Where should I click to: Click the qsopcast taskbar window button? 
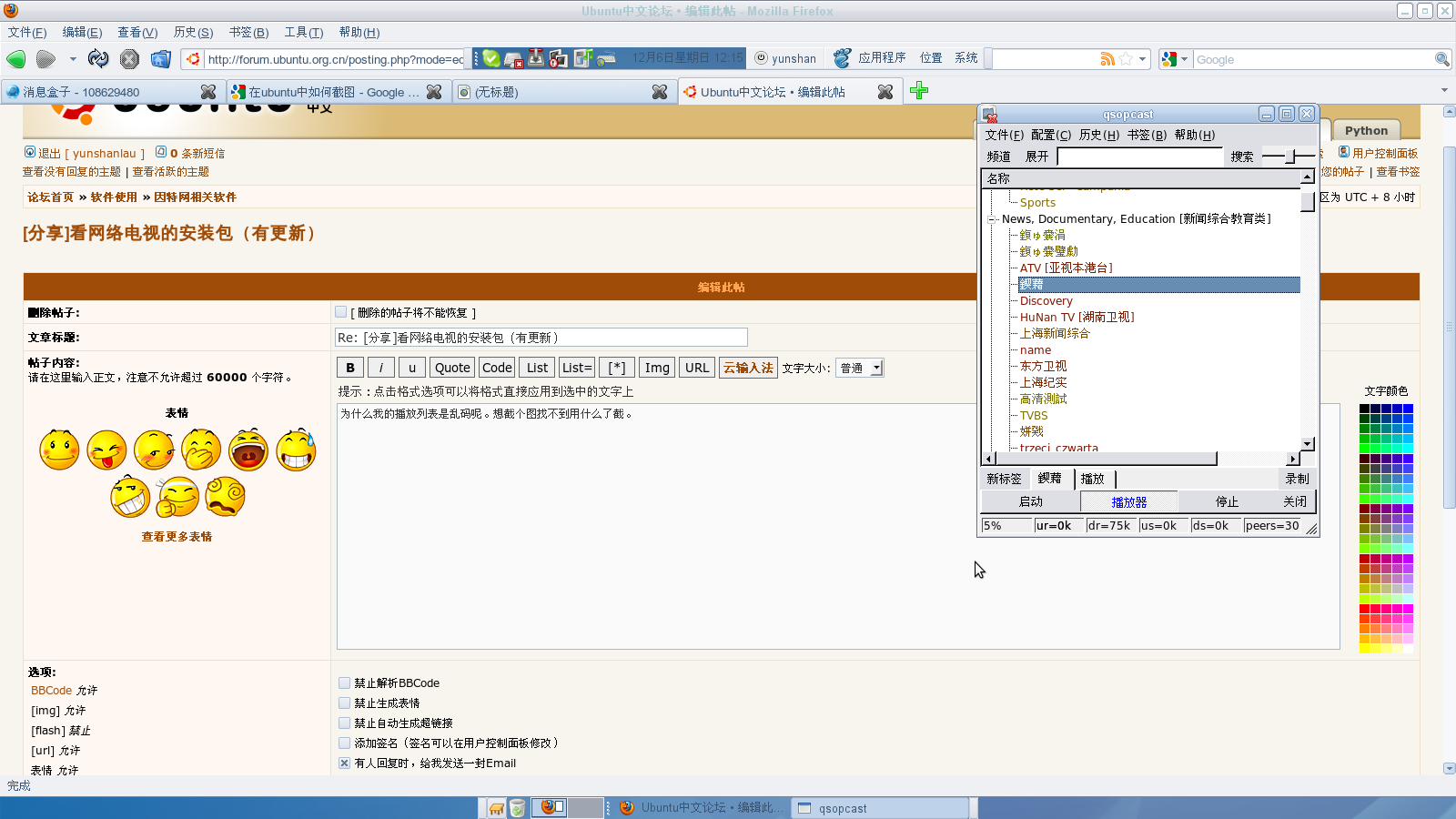click(x=880, y=808)
